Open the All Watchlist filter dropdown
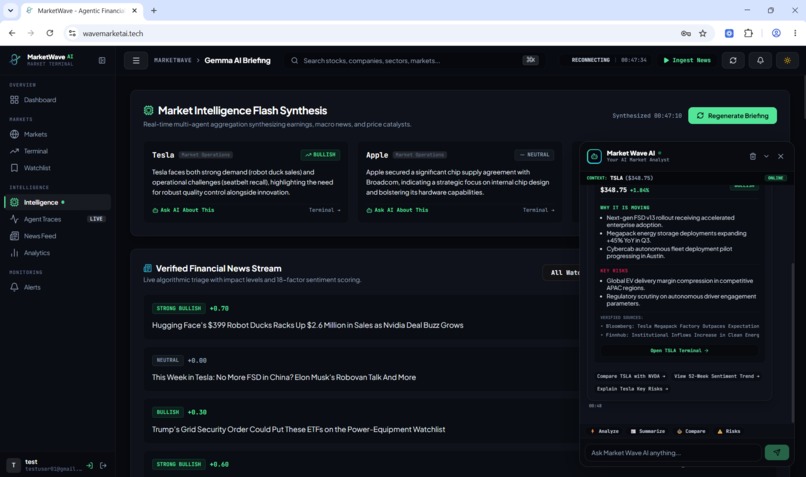 pyautogui.click(x=562, y=272)
